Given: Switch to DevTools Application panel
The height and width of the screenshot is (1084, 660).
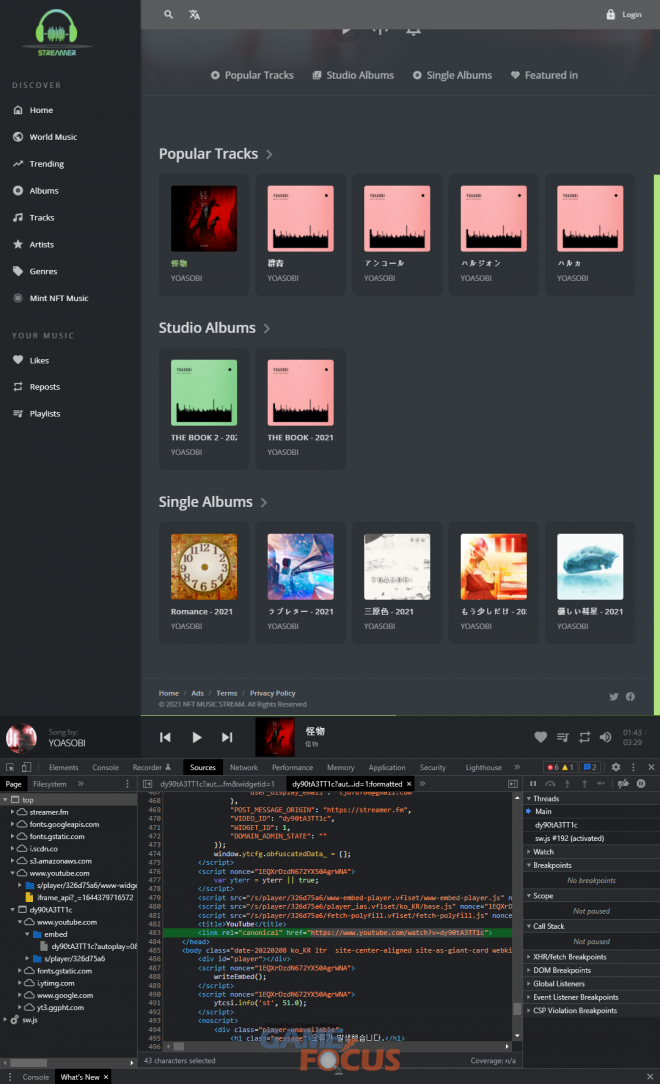Looking at the screenshot, I should [x=387, y=767].
